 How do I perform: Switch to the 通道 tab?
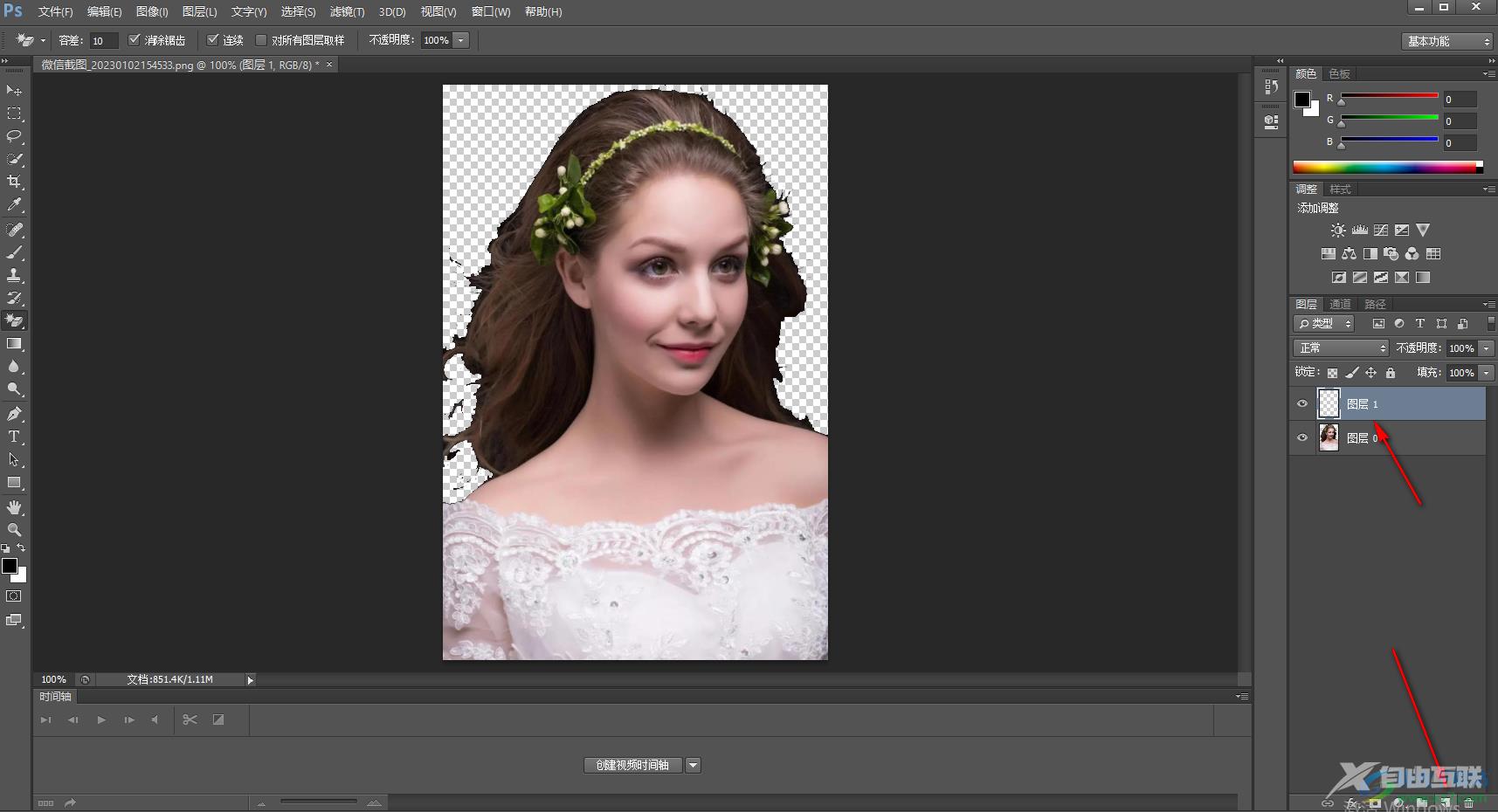point(1340,305)
